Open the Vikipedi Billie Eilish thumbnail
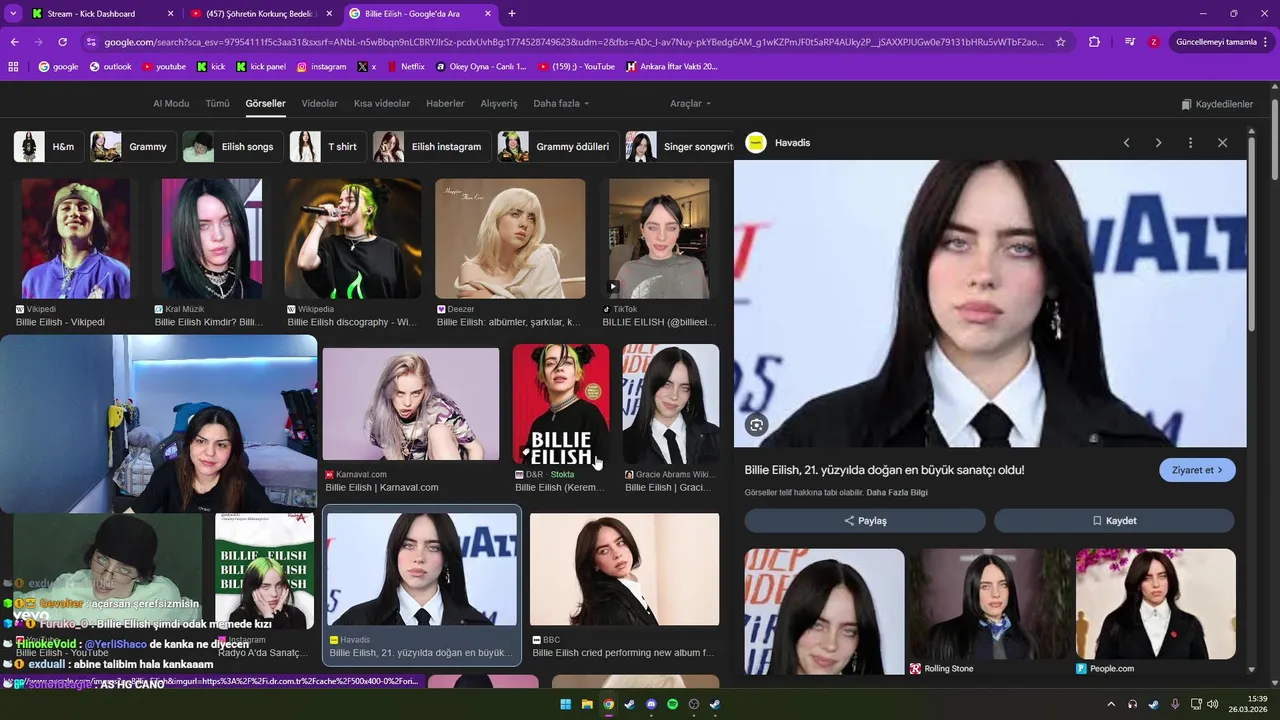The image size is (1280, 720). click(x=76, y=239)
